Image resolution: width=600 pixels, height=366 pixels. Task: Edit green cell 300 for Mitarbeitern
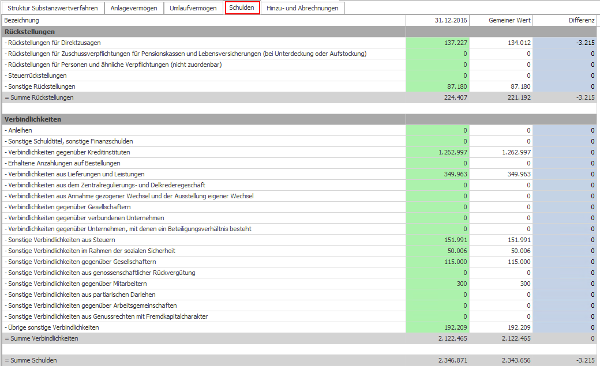click(x=438, y=284)
